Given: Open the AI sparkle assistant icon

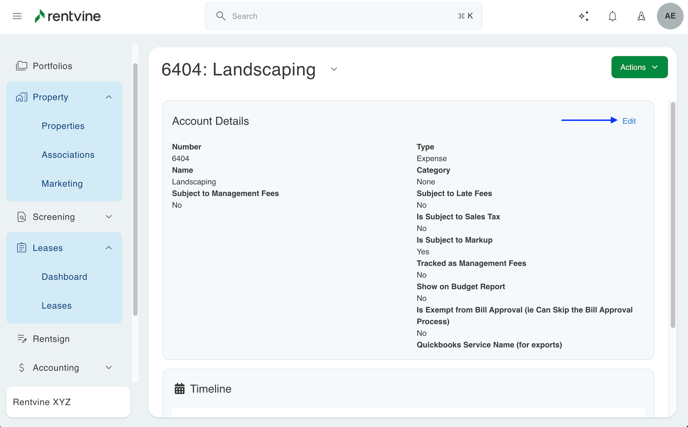Looking at the screenshot, I should 583,16.
